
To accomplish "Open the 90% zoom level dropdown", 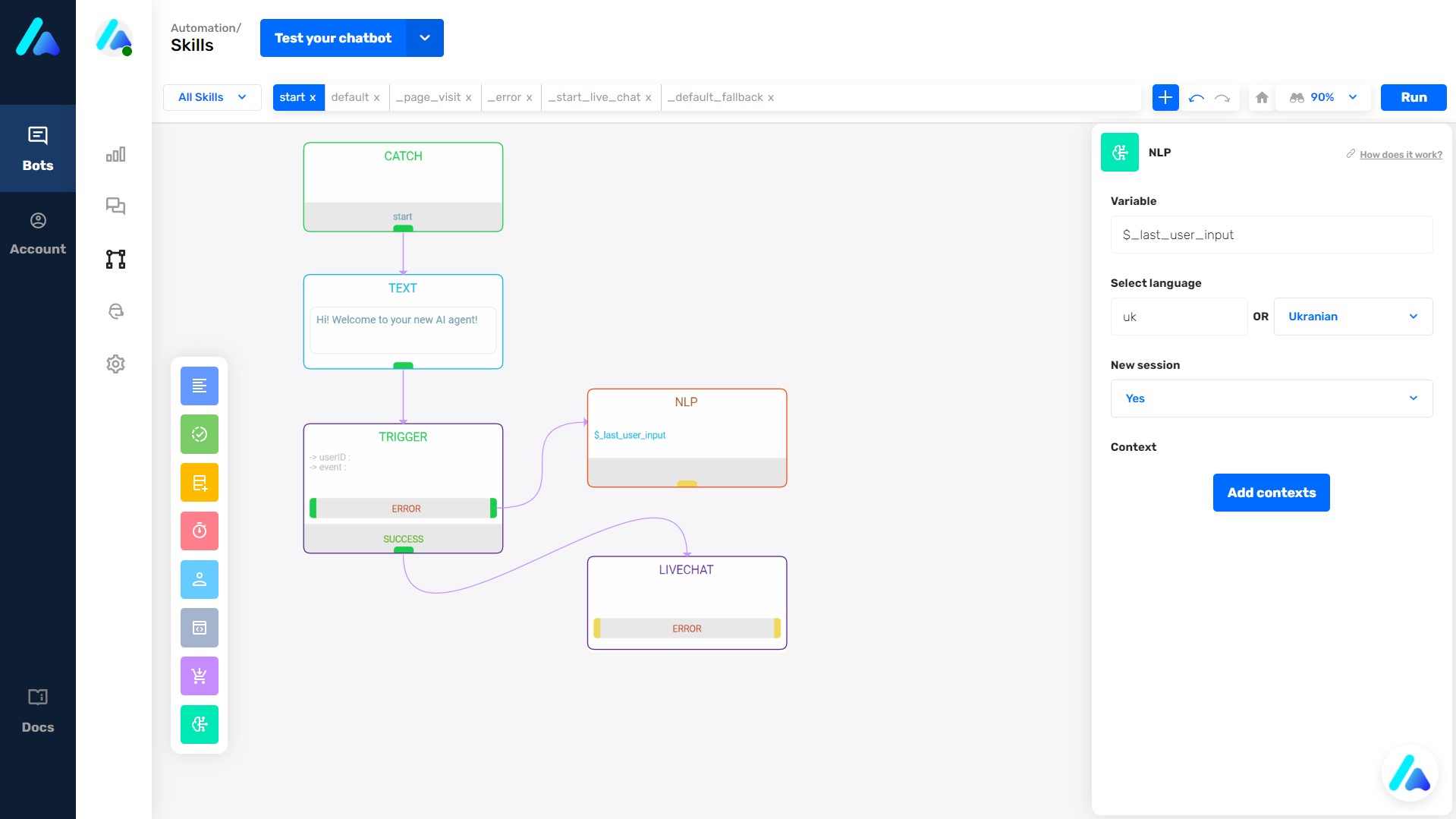I will tap(1324, 98).
